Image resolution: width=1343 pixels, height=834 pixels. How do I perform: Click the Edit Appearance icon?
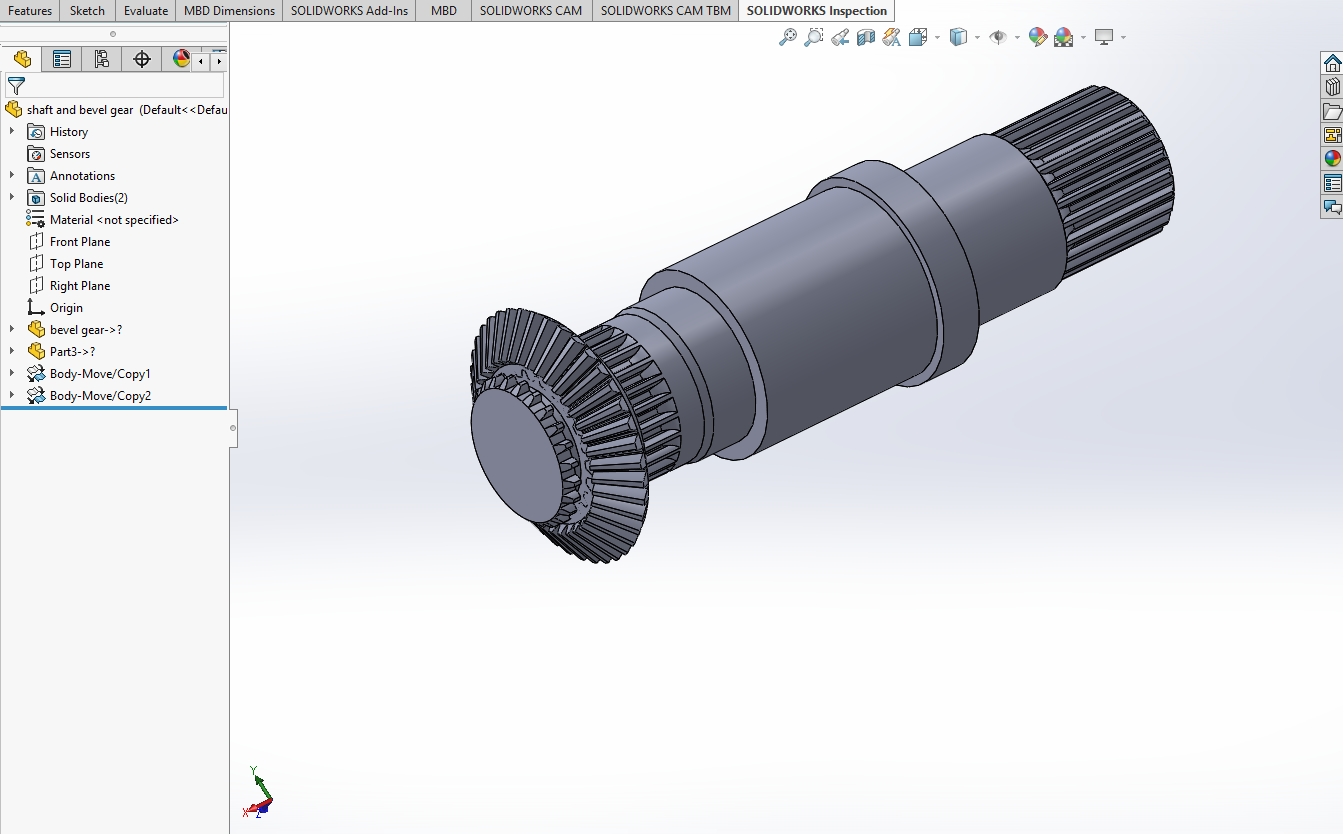pos(1038,37)
